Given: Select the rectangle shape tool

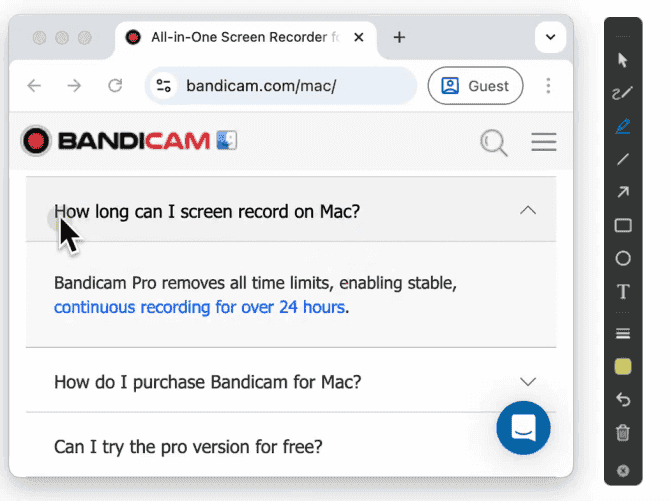Looking at the screenshot, I should click(623, 225).
